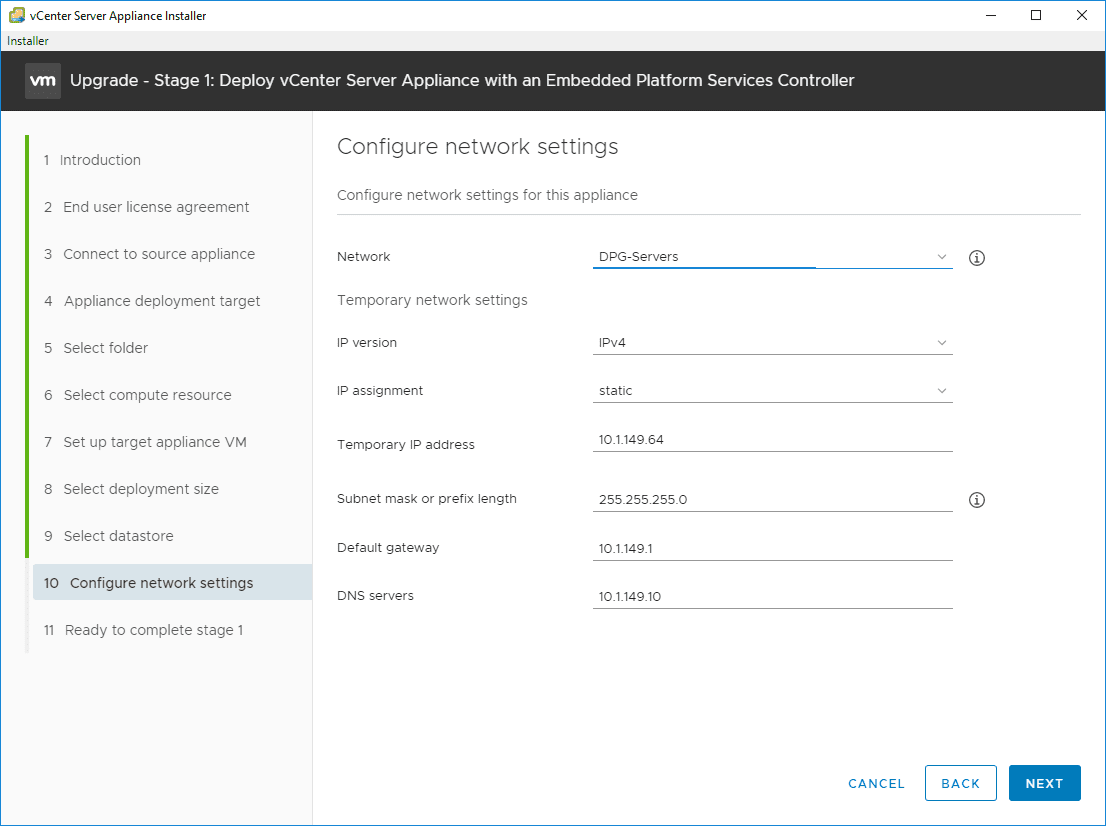Click the Subnet mask input field
This screenshot has height=826, width=1106.
pos(772,499)
